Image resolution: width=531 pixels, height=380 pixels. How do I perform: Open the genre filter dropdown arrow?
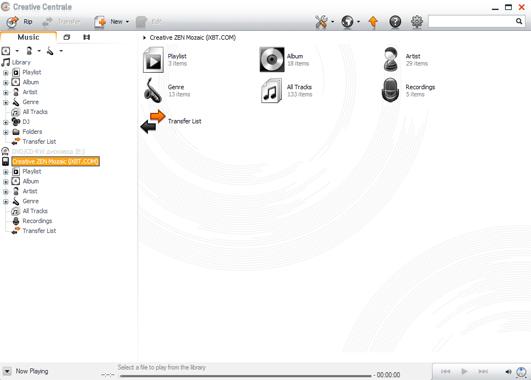pyautogui.click(x=61, y=51)
